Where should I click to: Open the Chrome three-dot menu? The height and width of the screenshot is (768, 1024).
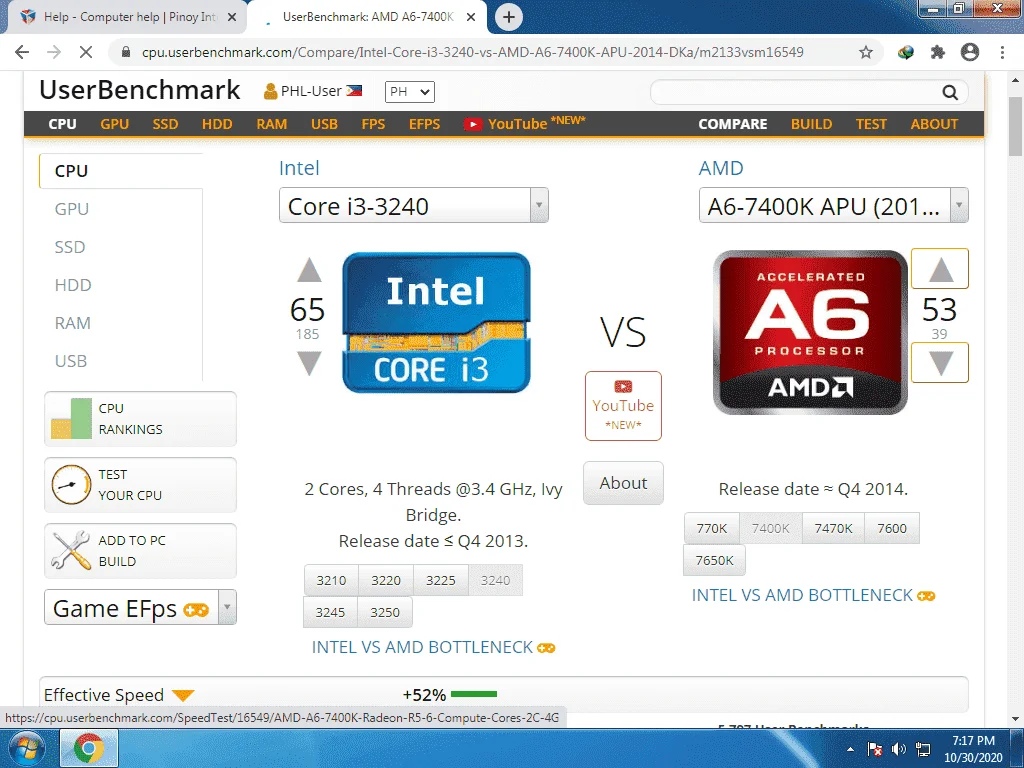click(1002, 52)
